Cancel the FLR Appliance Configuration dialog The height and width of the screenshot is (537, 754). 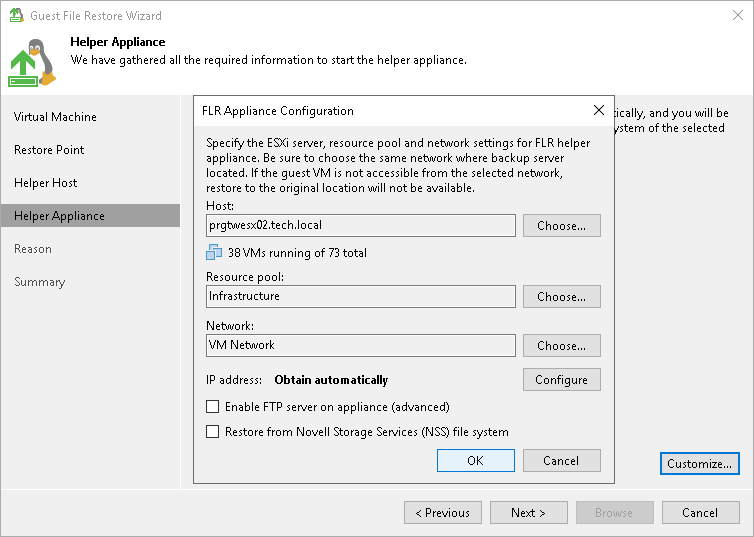pyautogui.click(x=562, y=461)
